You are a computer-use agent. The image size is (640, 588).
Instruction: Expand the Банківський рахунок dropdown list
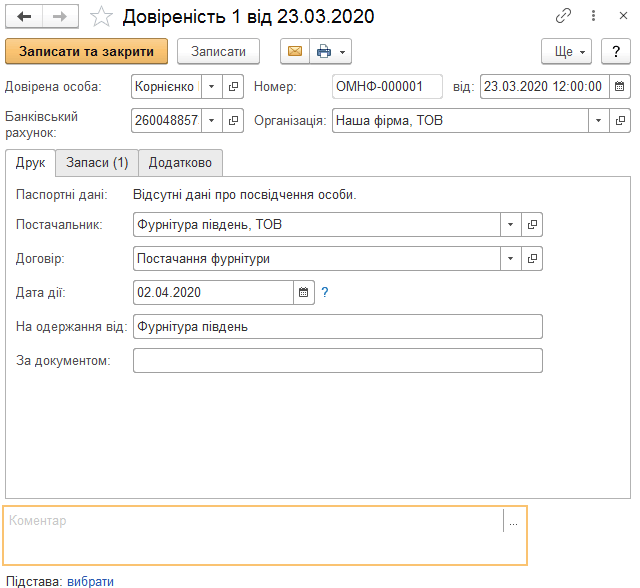(x=212, y=120)
